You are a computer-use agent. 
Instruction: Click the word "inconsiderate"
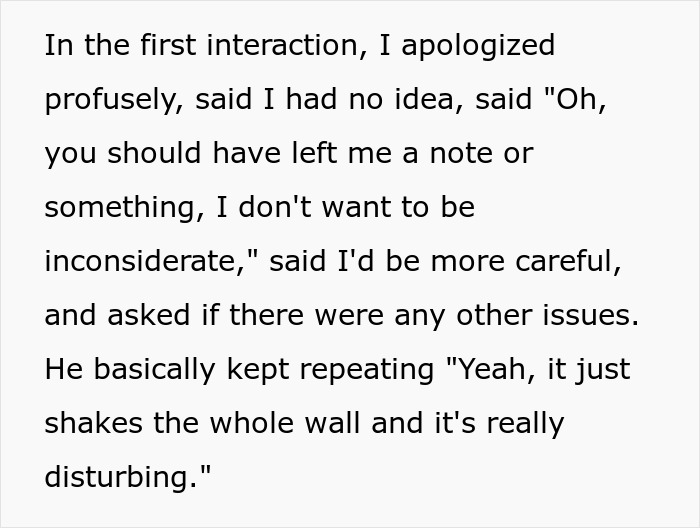coord(148,262)
